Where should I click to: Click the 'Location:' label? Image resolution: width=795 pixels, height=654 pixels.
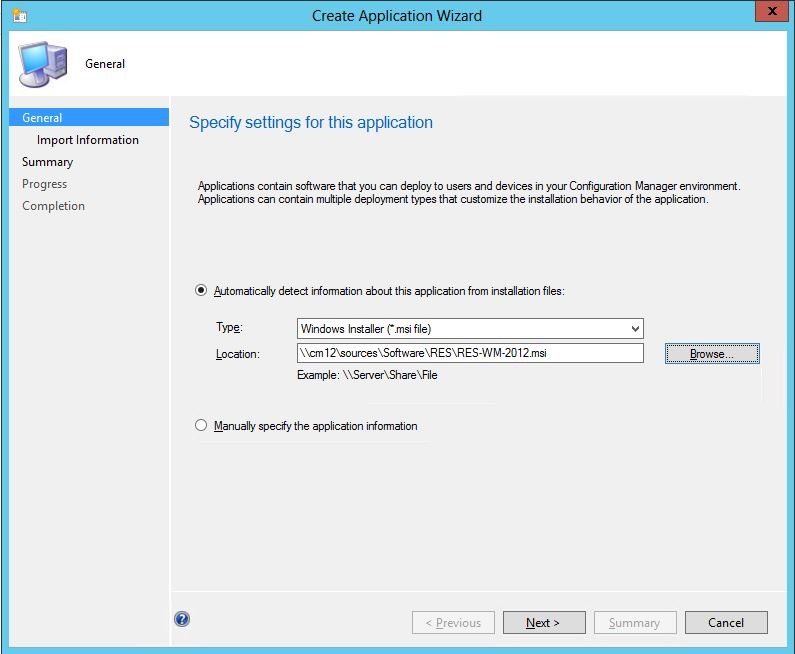238,354
